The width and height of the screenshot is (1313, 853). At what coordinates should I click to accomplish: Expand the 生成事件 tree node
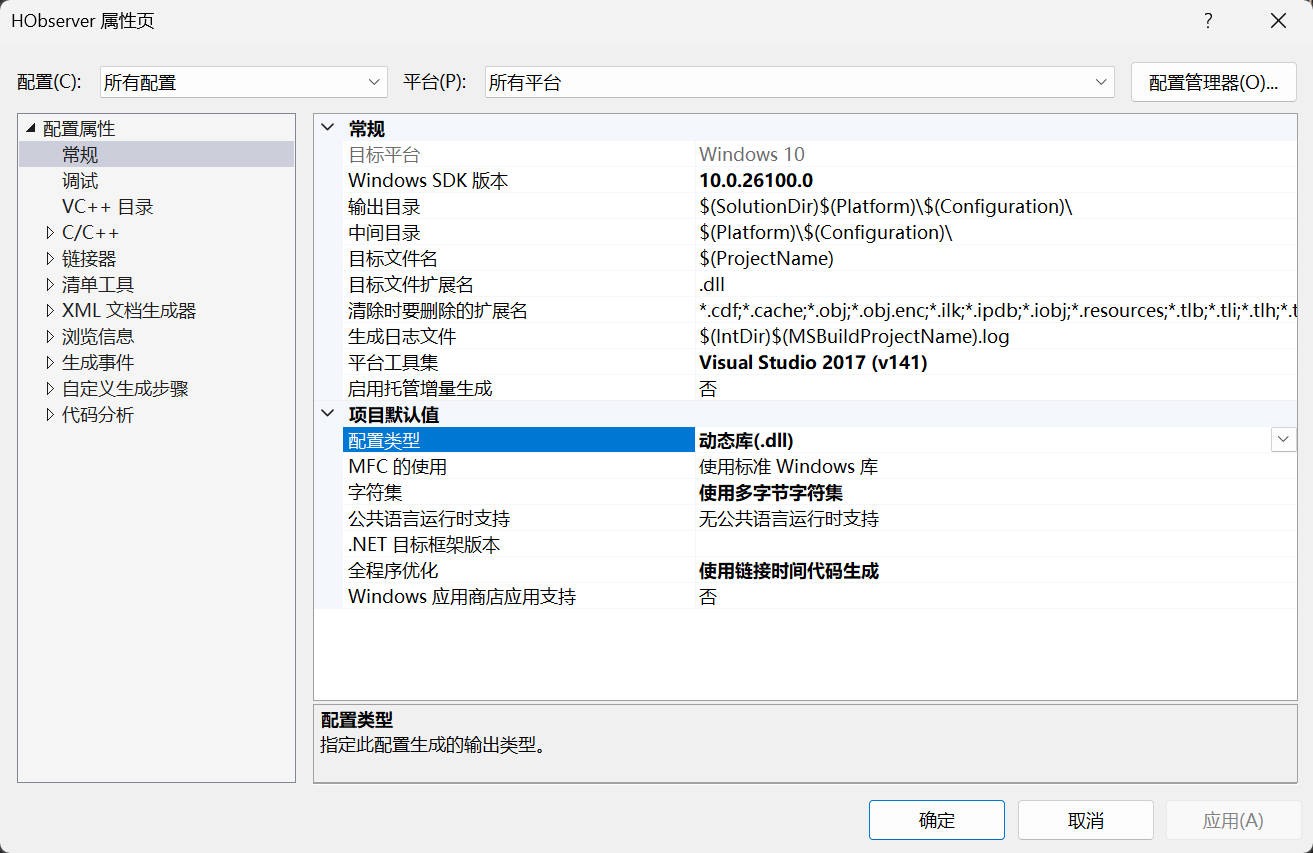[x=50, y=363]
